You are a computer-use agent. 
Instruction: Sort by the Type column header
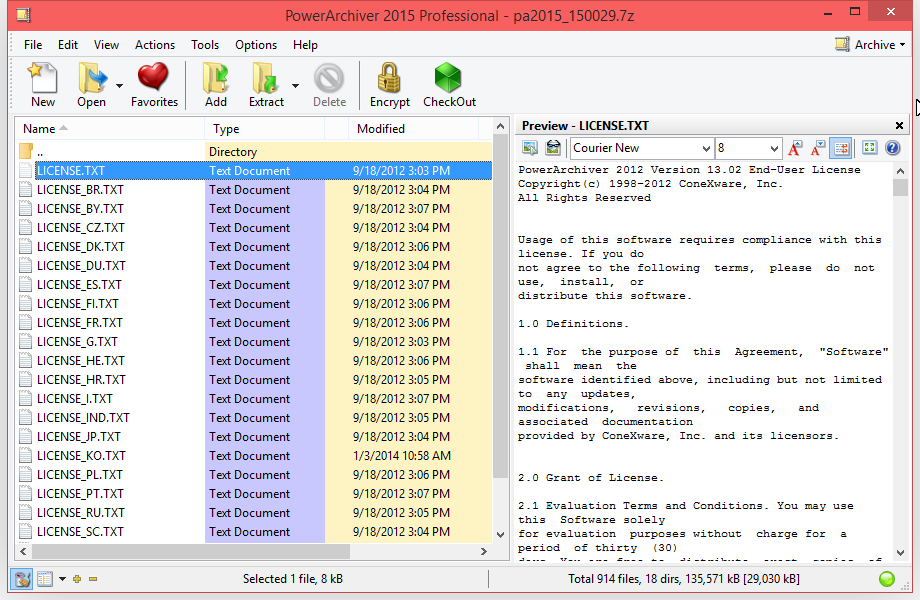tap(264, 128)
